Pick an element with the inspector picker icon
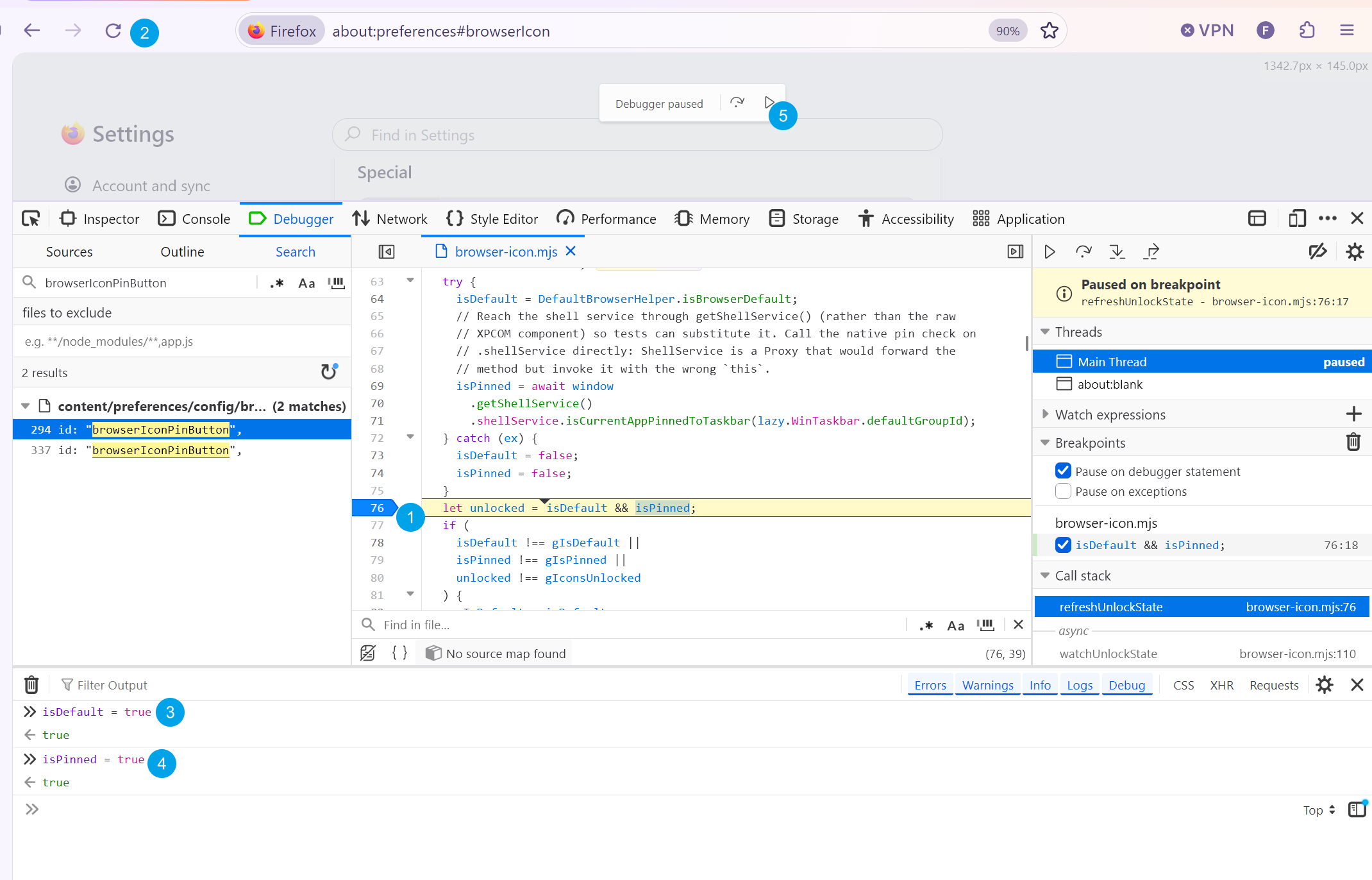Screen dimensions: 1372x880 (30, 219)
